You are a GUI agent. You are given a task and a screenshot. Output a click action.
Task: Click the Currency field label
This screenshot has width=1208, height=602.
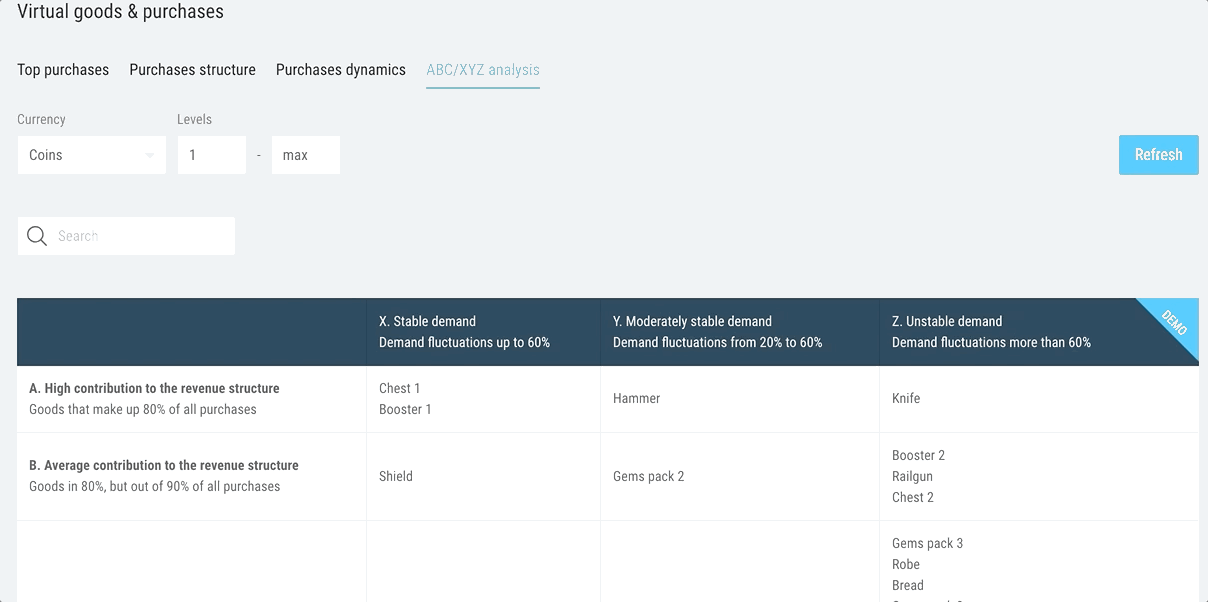41,119
